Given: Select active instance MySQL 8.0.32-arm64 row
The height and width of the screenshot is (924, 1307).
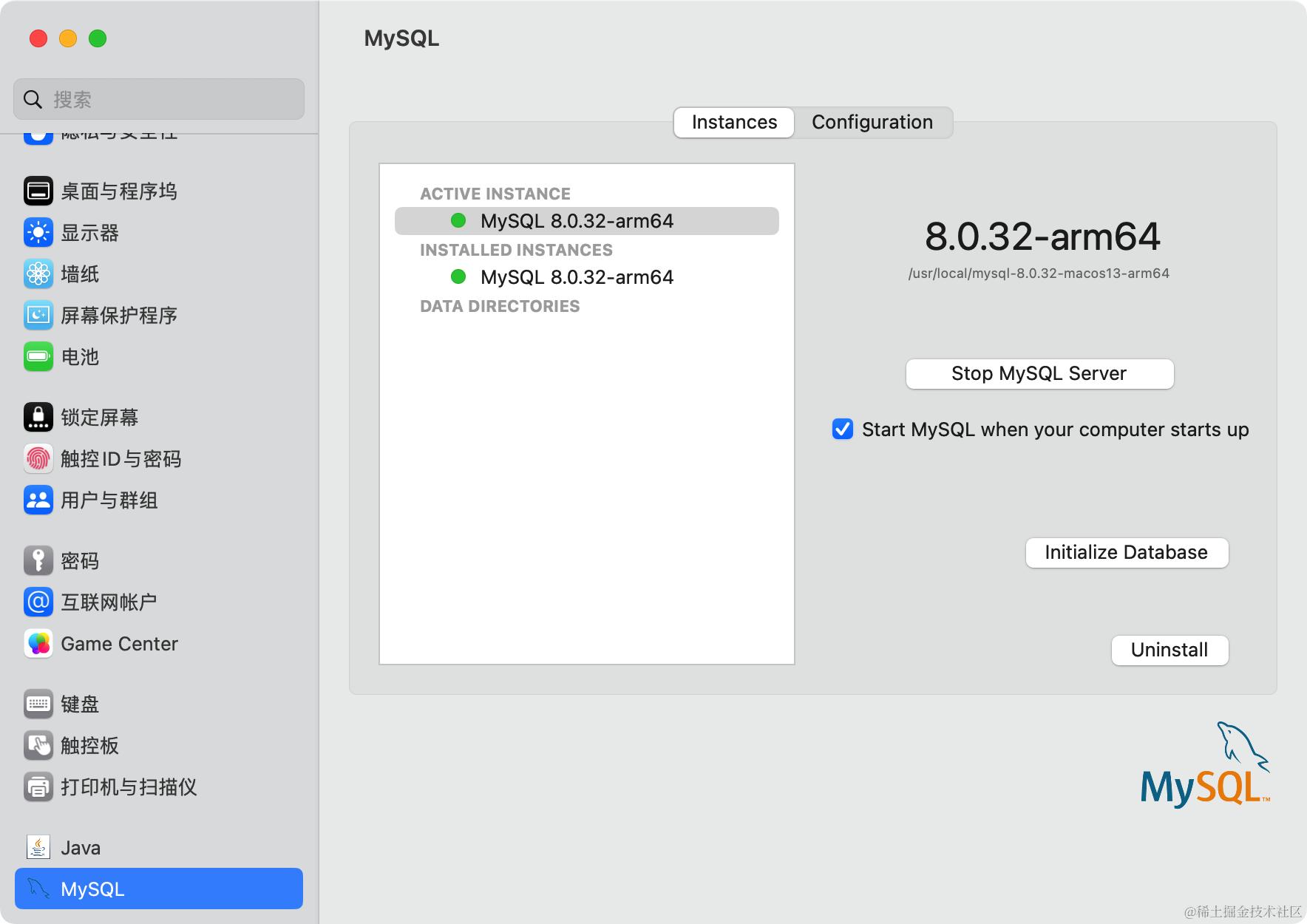Looking at the screenshot, I should [587, 221].
